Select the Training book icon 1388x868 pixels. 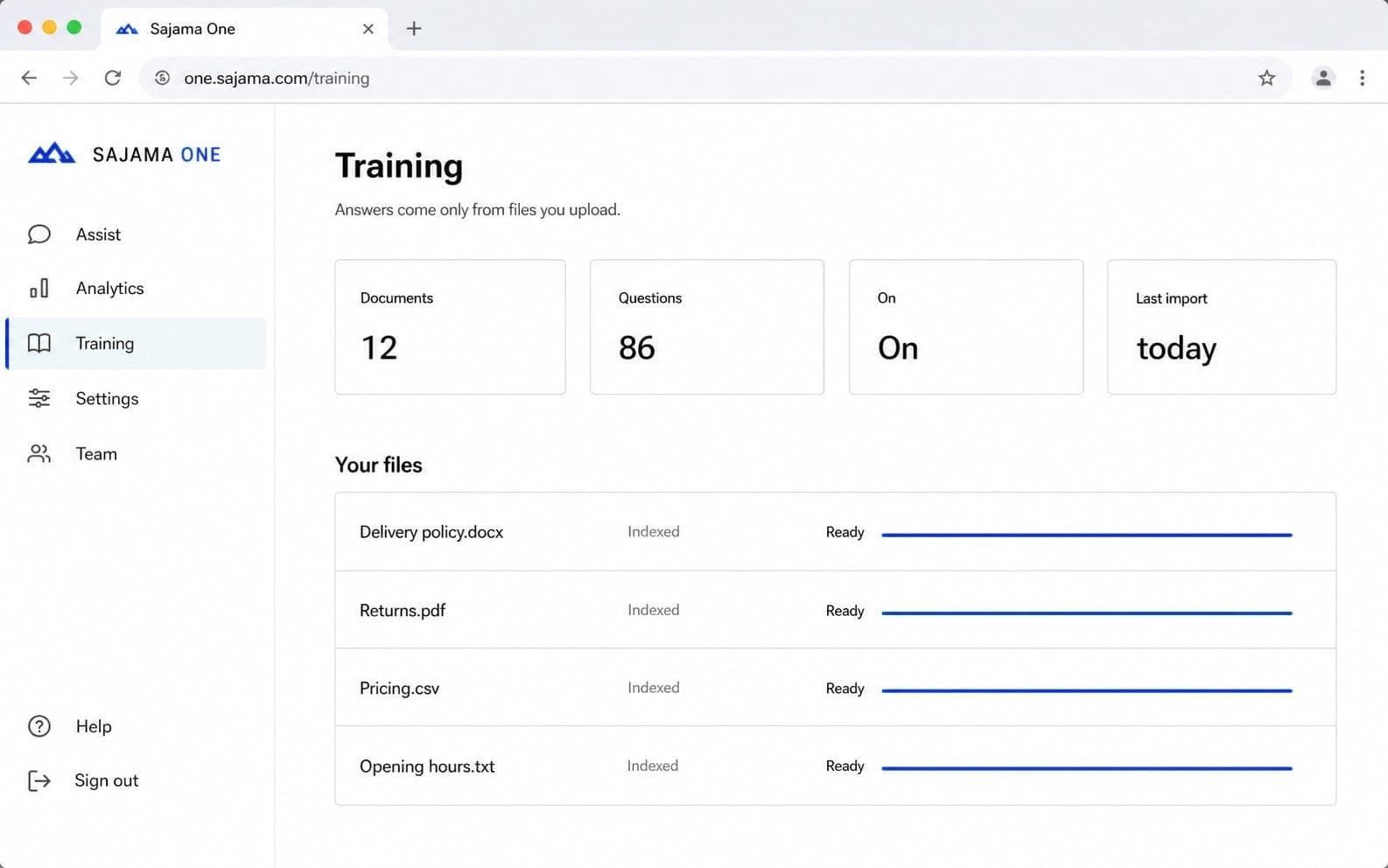click(39, 343)
